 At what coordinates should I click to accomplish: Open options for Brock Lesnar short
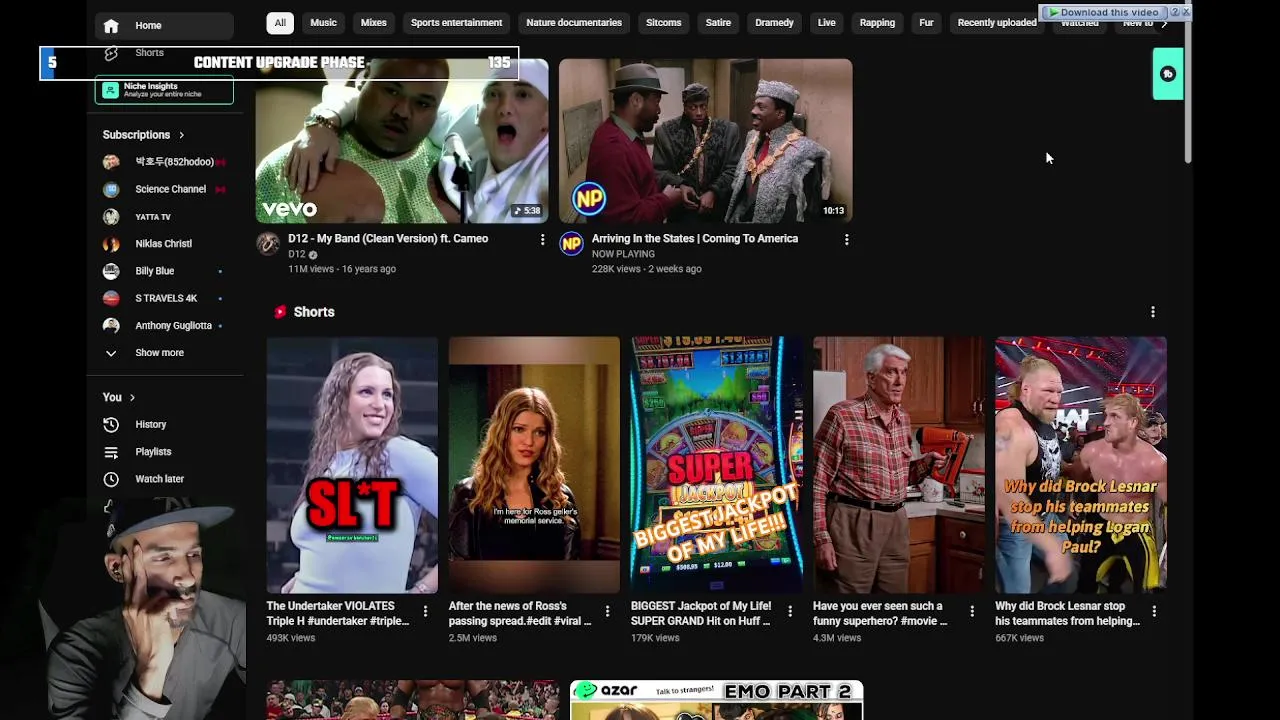1154,611
